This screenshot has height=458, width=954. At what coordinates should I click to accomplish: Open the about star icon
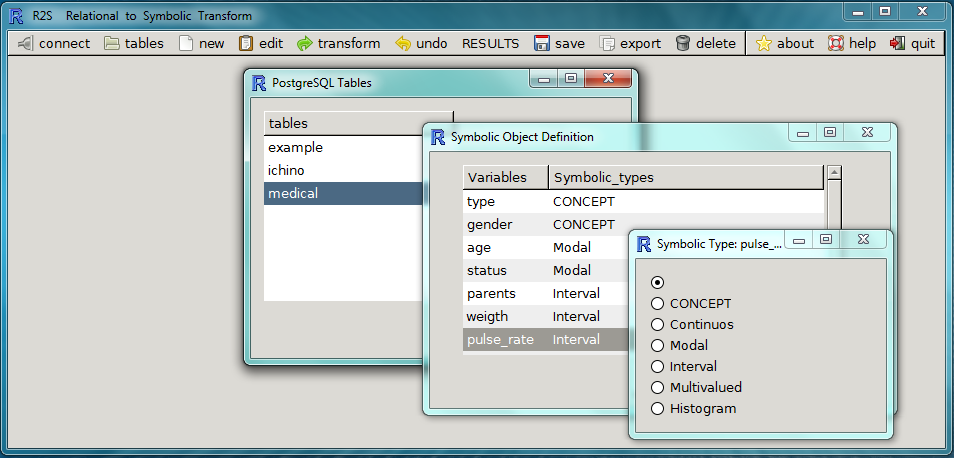point(764,43)
